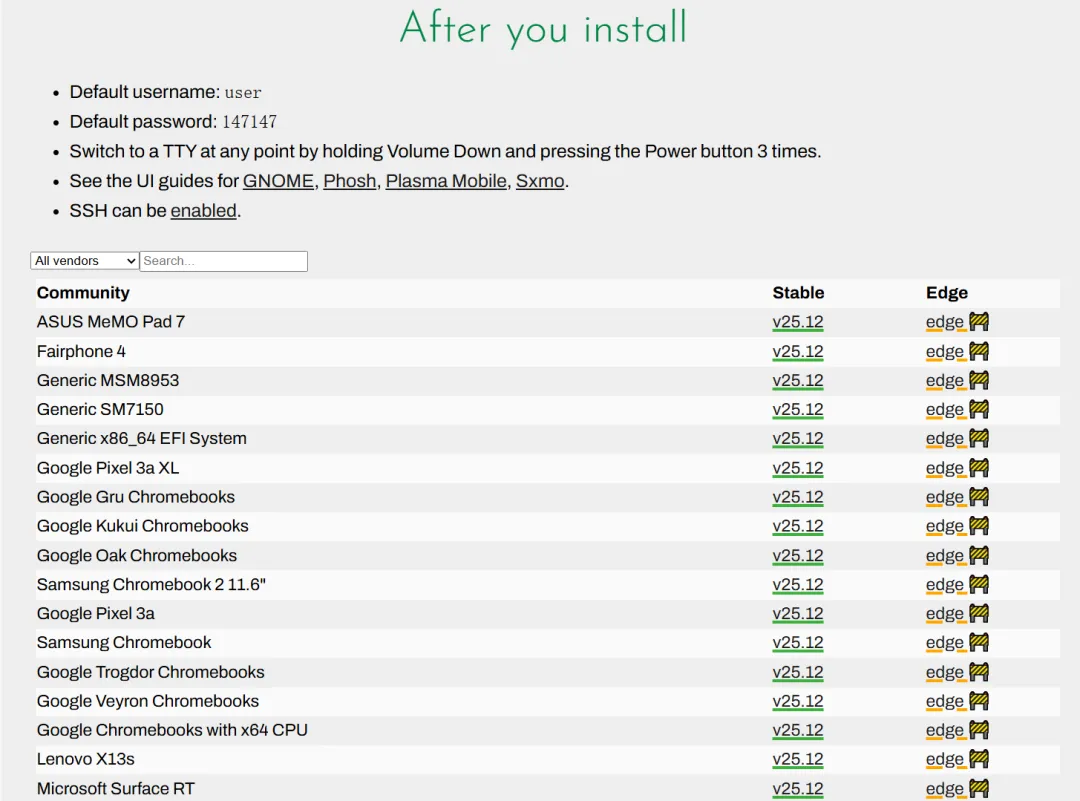1080x801 pixels.
Task: Click edge barrier icon for Samsung Chromebook row
Action: pos(979,642)
